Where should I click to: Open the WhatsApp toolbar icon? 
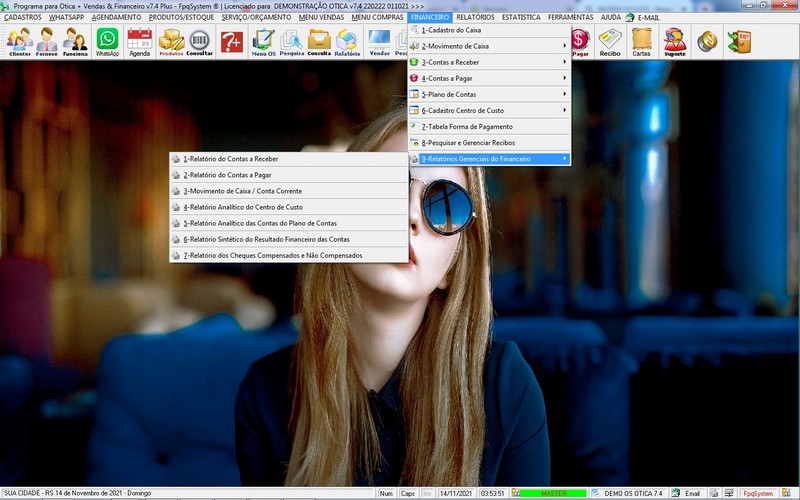[107, 42]
